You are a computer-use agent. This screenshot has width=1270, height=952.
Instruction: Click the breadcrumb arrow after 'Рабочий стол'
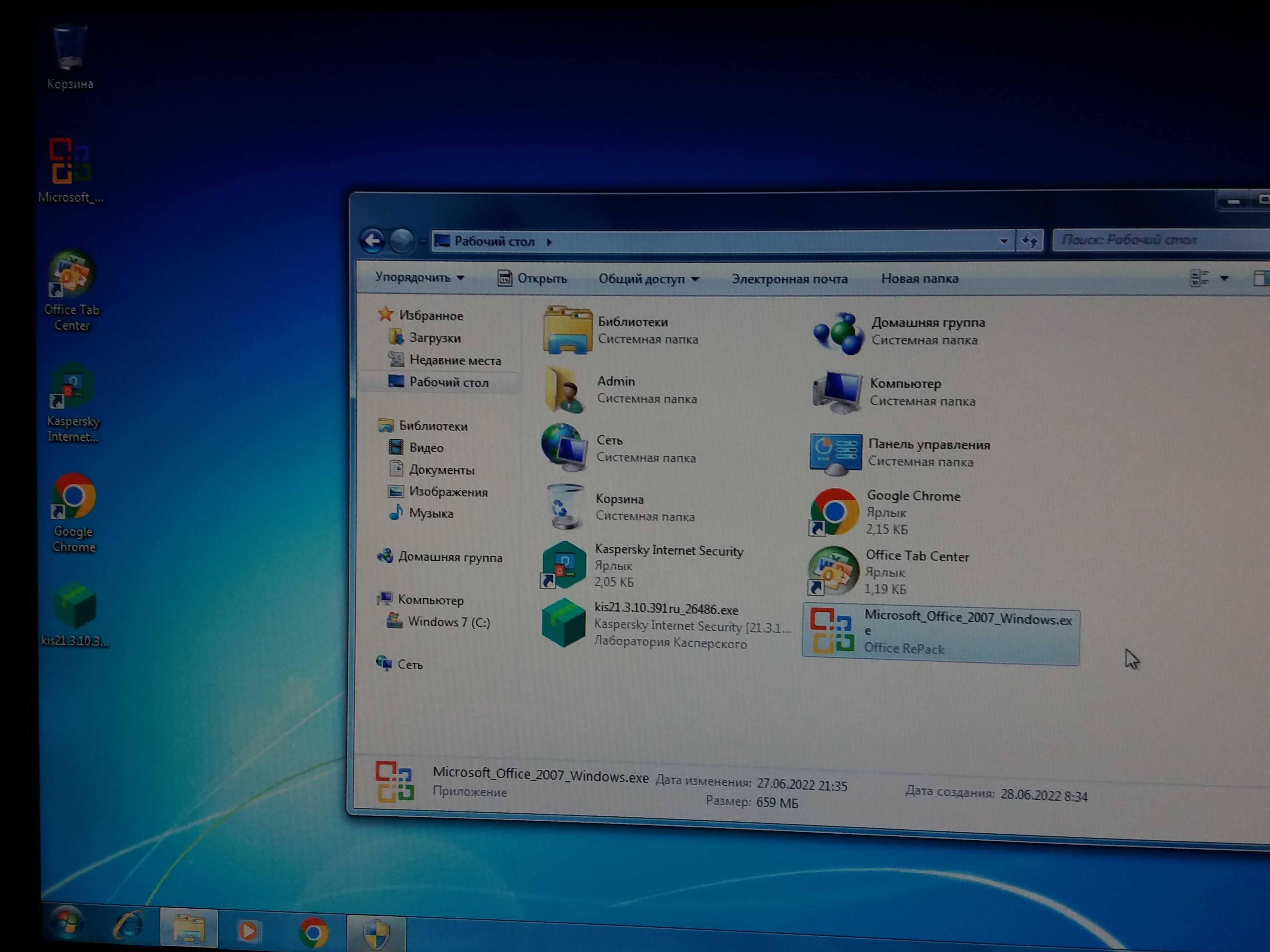[x=549, y=242]
